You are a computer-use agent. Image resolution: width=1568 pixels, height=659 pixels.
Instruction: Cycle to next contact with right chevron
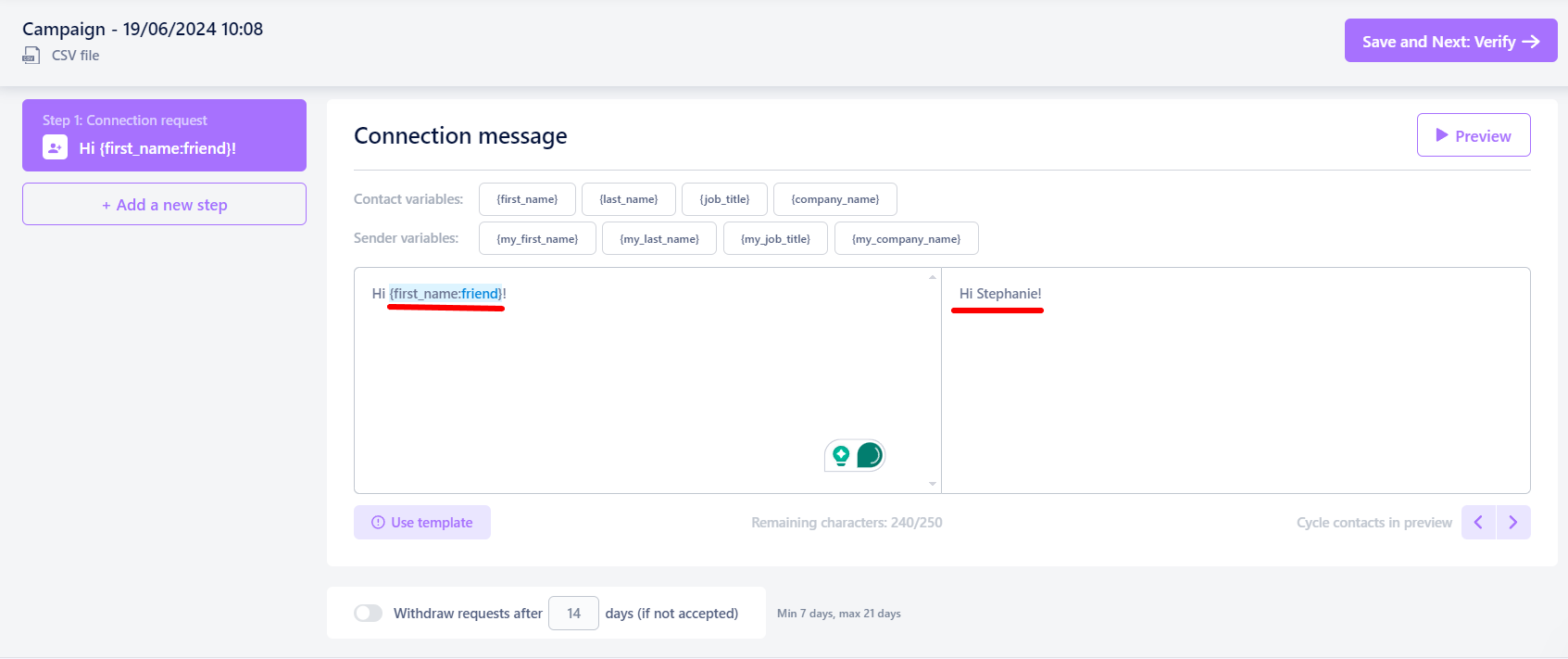point(1513,523)
